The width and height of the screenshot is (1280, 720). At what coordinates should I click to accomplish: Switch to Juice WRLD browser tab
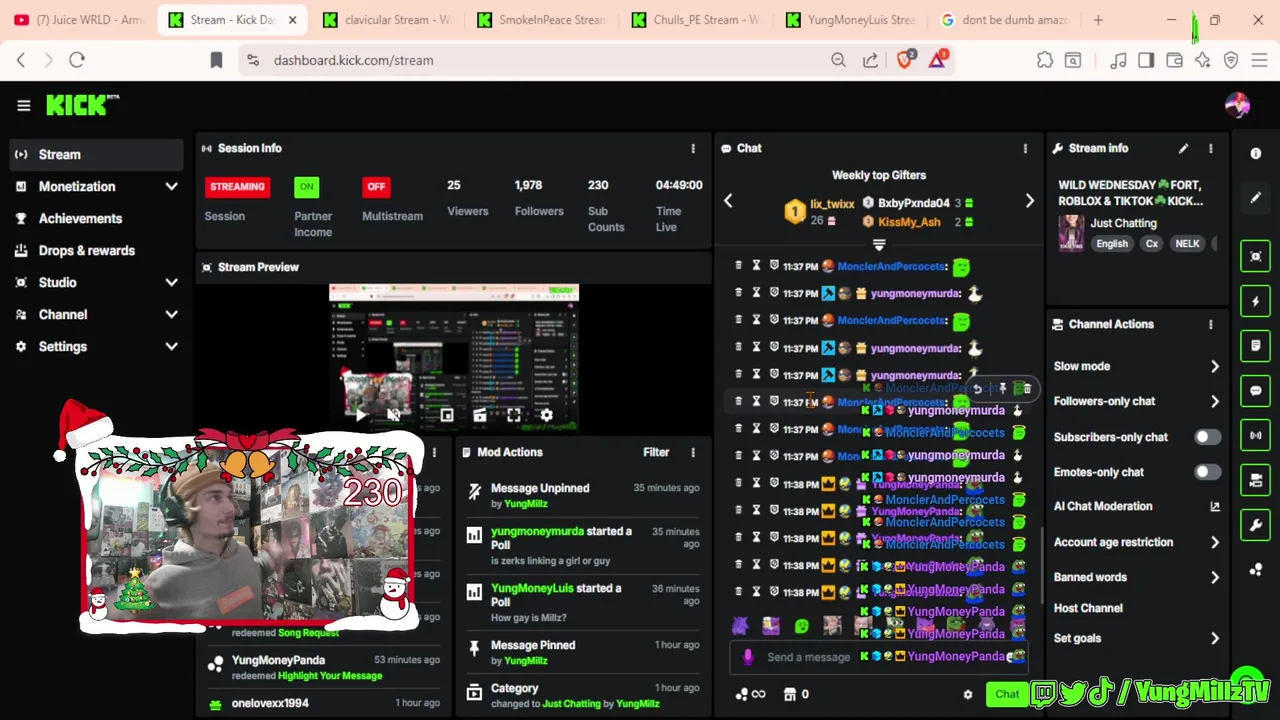pos(78,20)
